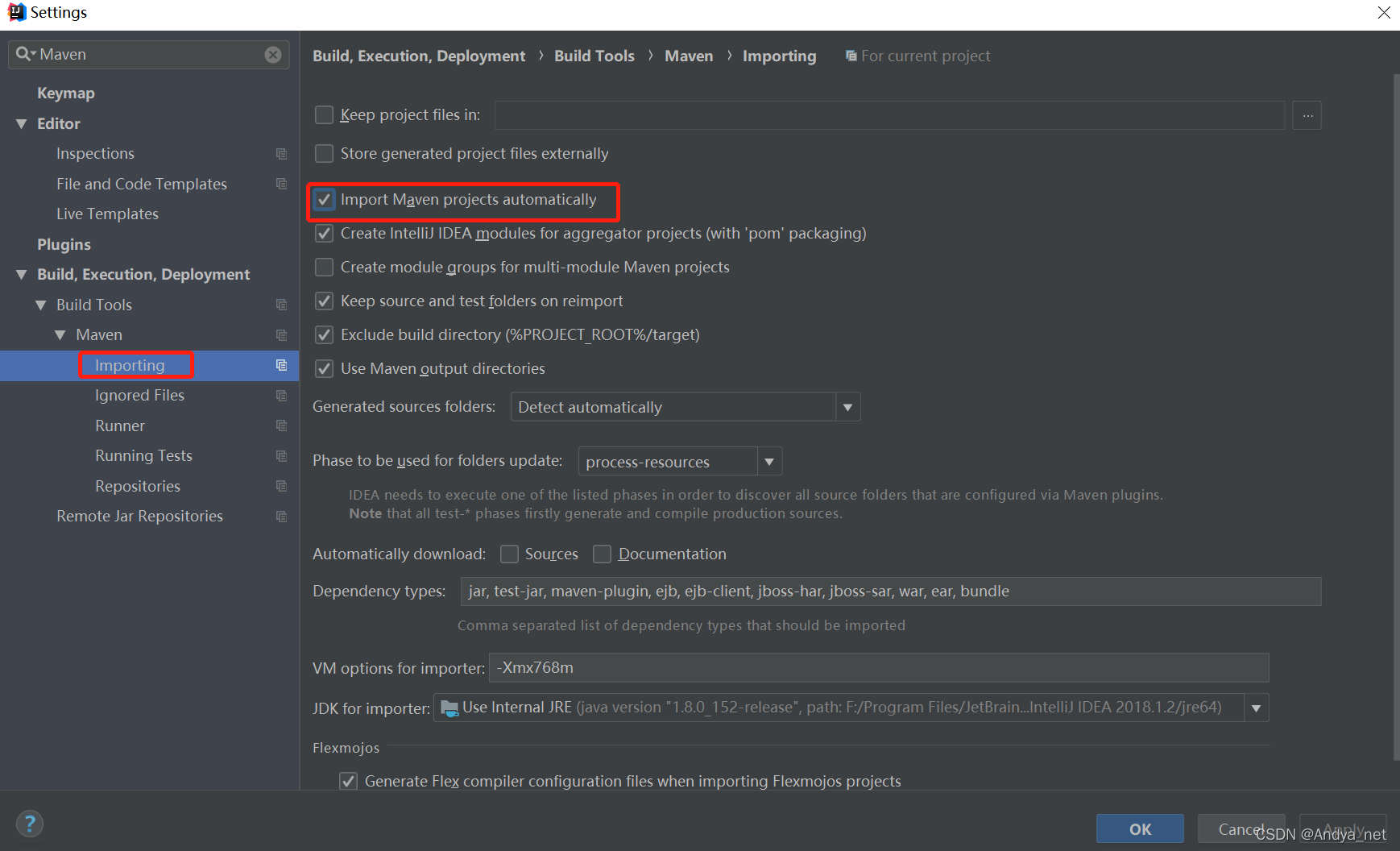1400x851 pixels.
Task: Uncheck Exclude build directory option
Action: pyautogui.click(x=324, y=334)
